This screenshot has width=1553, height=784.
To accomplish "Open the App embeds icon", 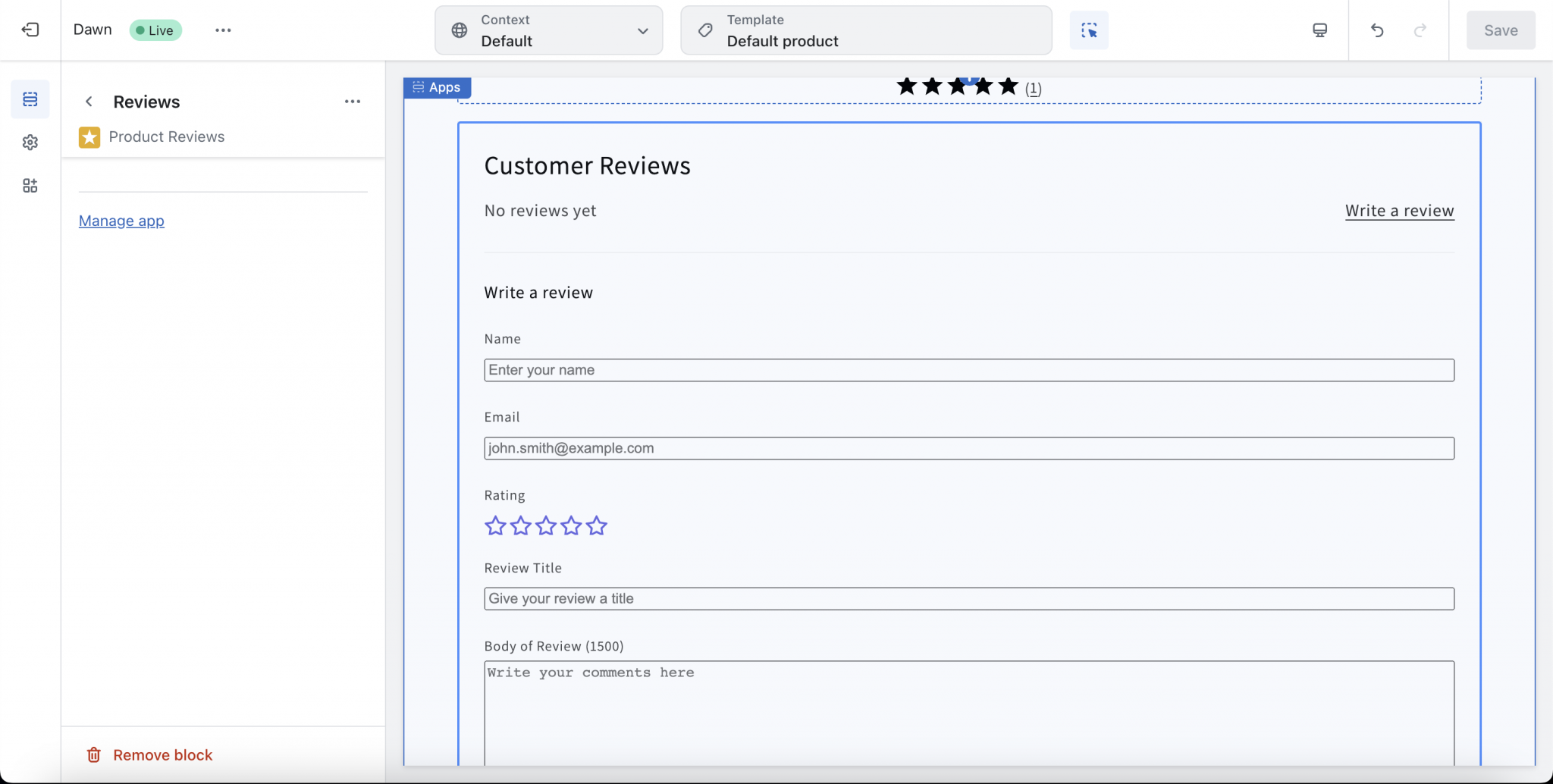I will pyautogui.click(x=30, y=186).
